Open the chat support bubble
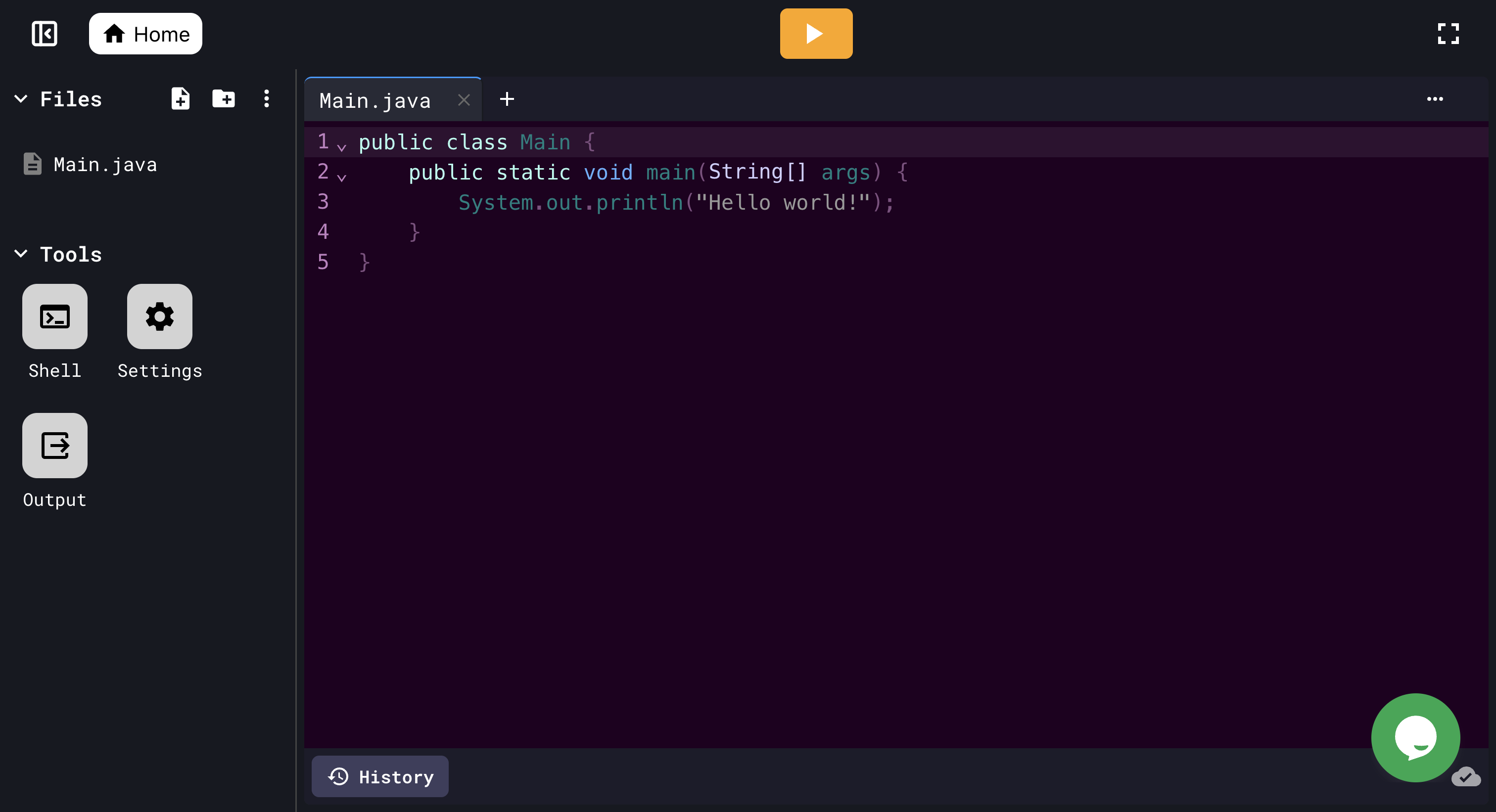The height and width of the screenshot is (812, 1496). tap(1415, 738)
